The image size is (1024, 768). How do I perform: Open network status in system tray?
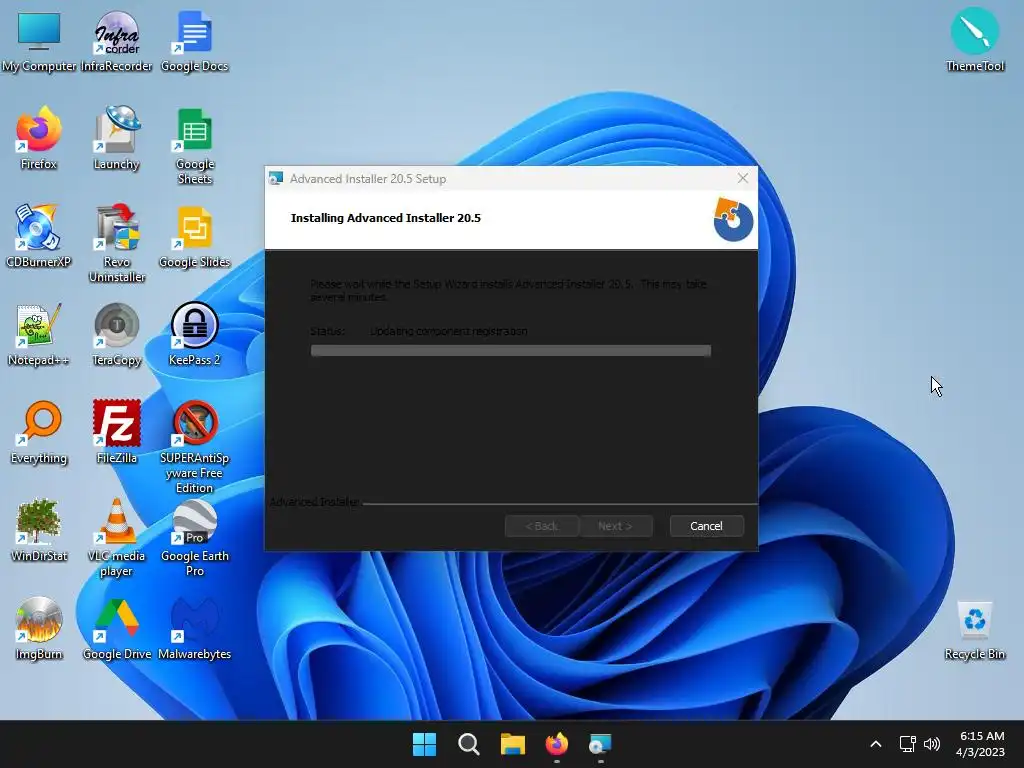point(908,744)
